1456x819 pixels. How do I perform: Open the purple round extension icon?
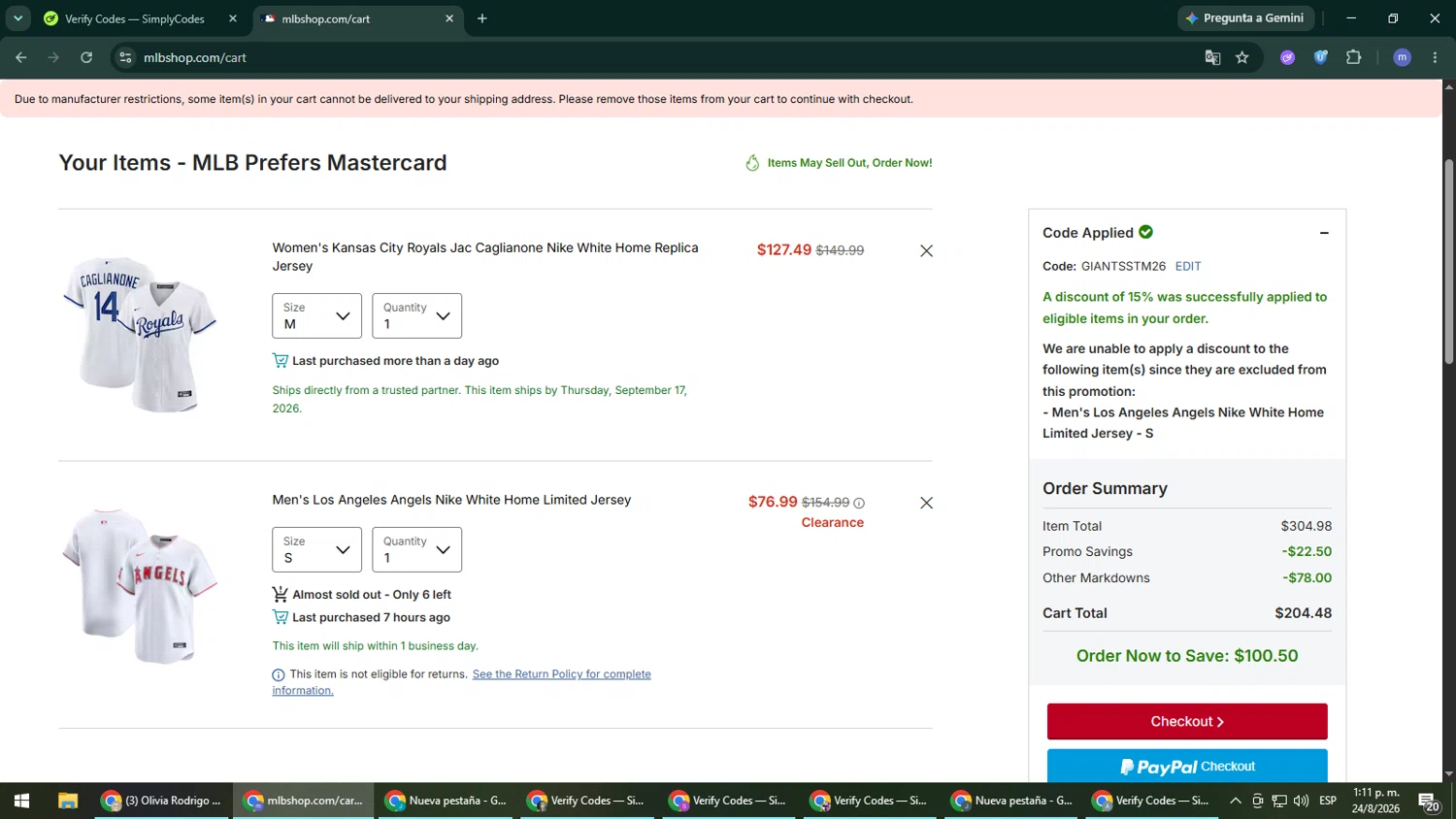click(1288, 57)
